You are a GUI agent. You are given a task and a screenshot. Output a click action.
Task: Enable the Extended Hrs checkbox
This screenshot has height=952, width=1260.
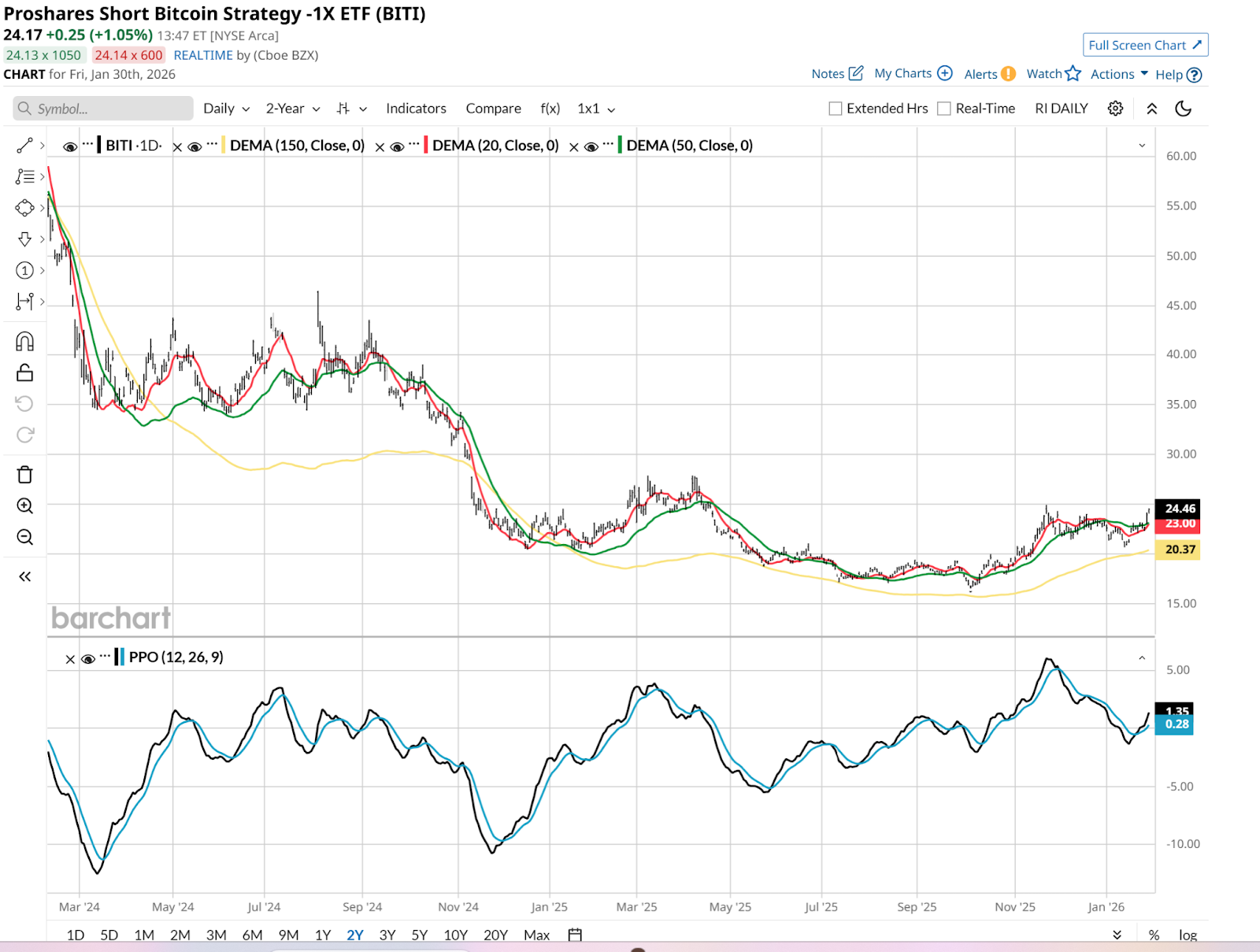coord(836,109)
